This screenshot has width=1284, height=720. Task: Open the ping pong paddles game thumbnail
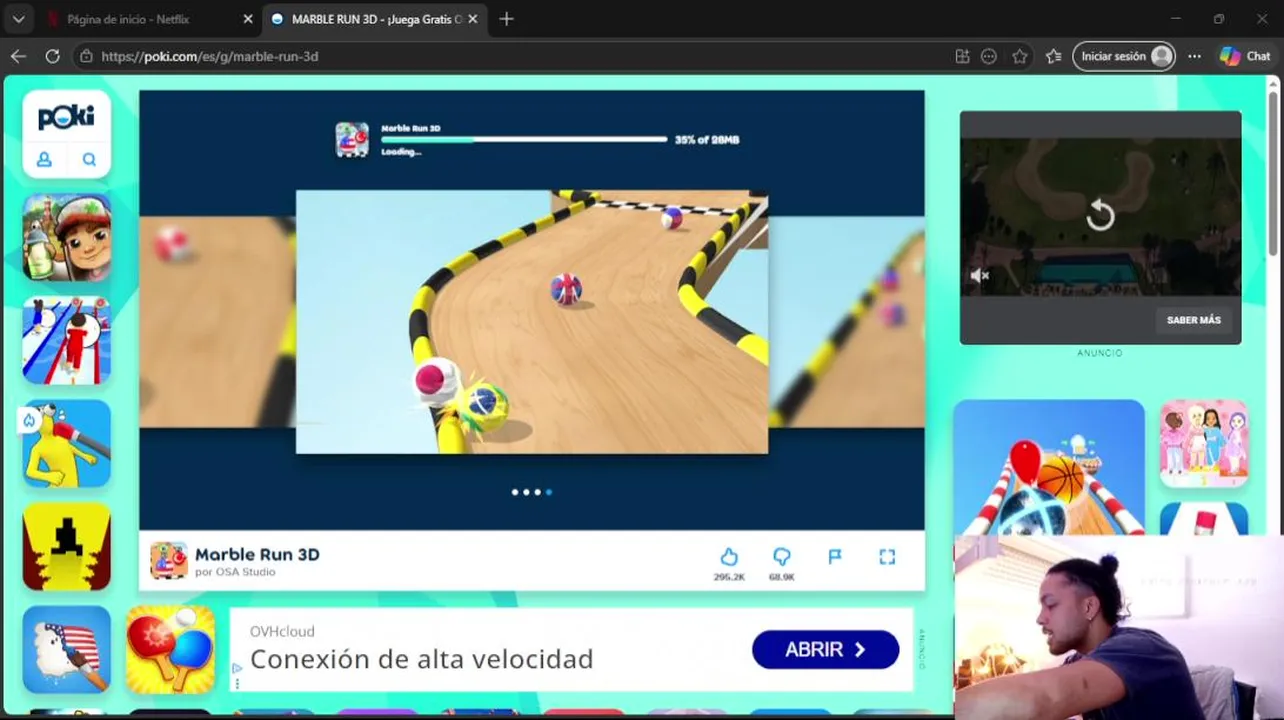tap(171, 649)
